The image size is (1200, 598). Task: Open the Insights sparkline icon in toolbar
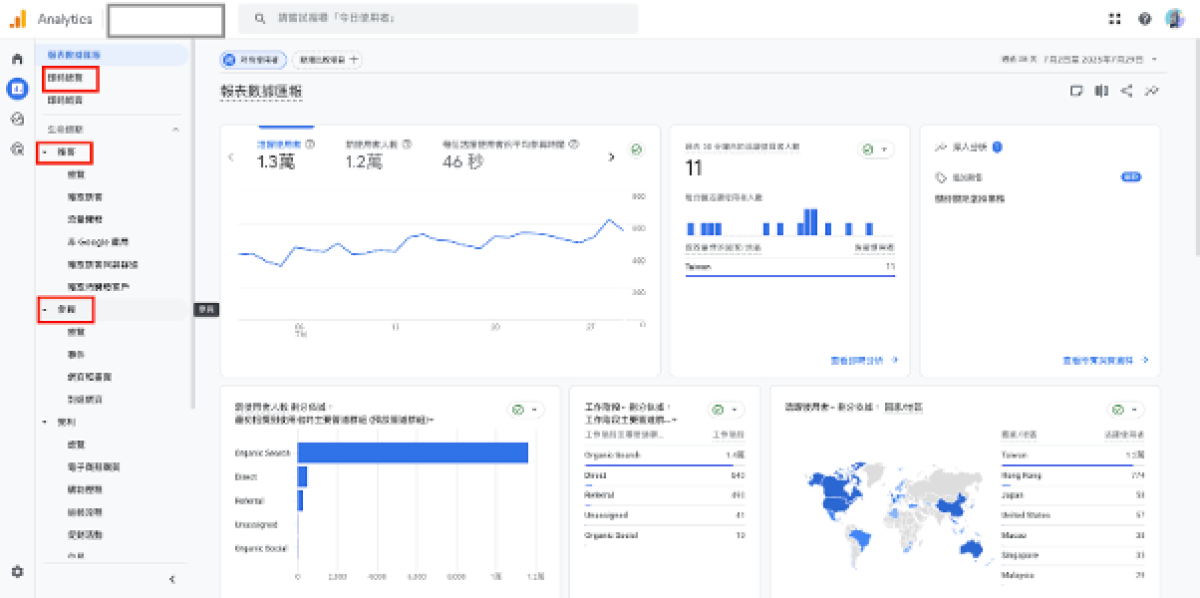[x=1152, y=91]
